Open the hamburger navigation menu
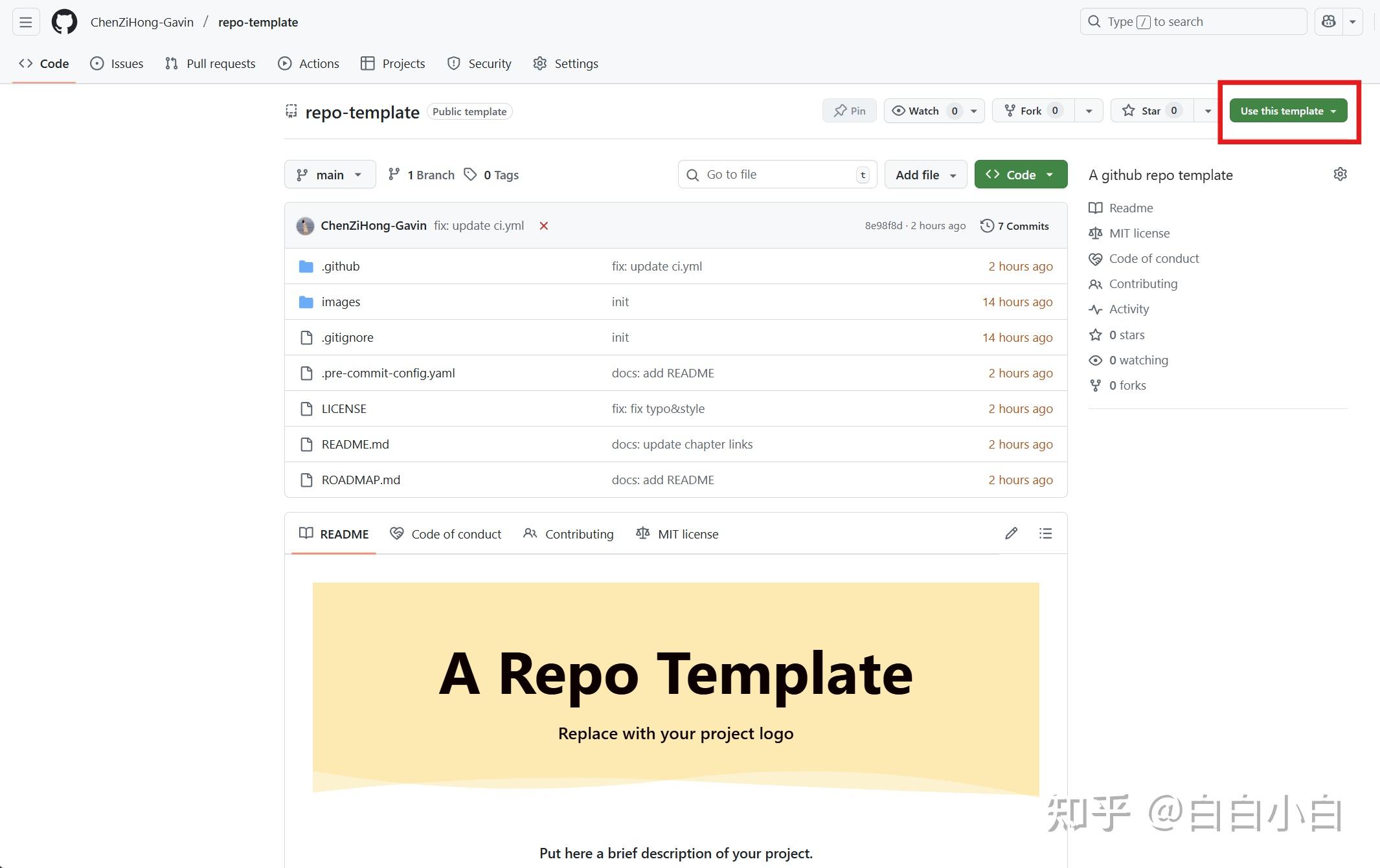The width and height of the screenshot is (1380, 868). pyautogui.click(x=25, y=21)
